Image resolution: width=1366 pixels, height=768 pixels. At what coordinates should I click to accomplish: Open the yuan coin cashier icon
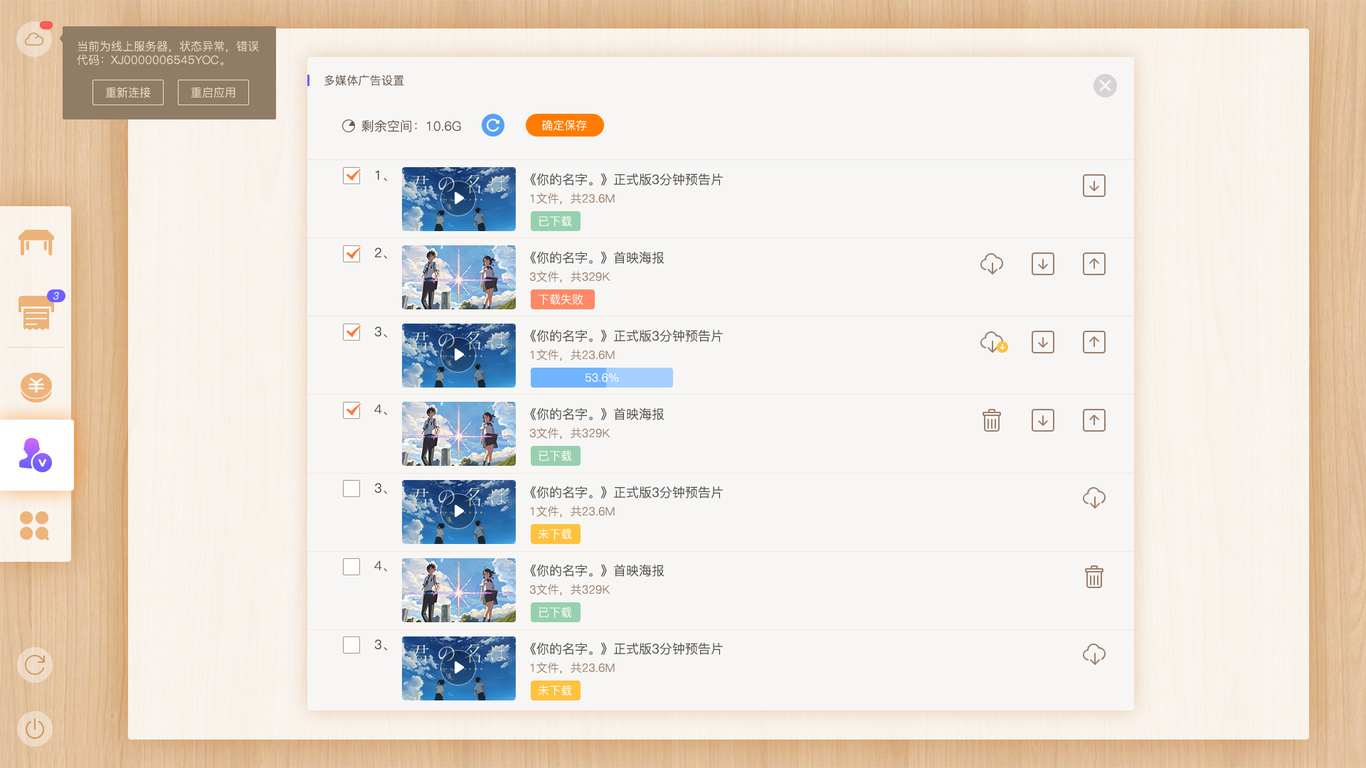[36, 386]
